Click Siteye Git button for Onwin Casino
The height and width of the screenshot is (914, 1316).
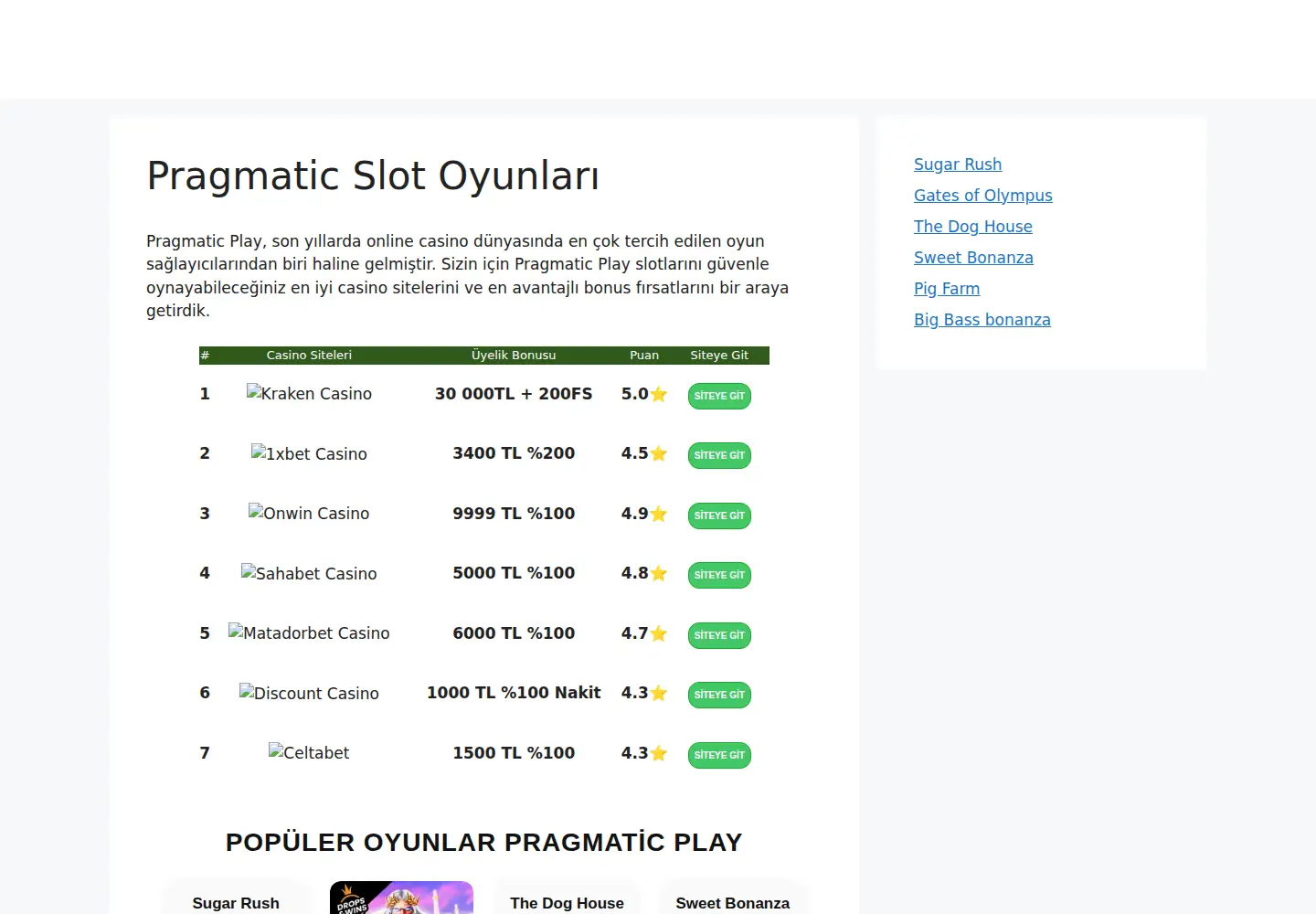[719, 515]
